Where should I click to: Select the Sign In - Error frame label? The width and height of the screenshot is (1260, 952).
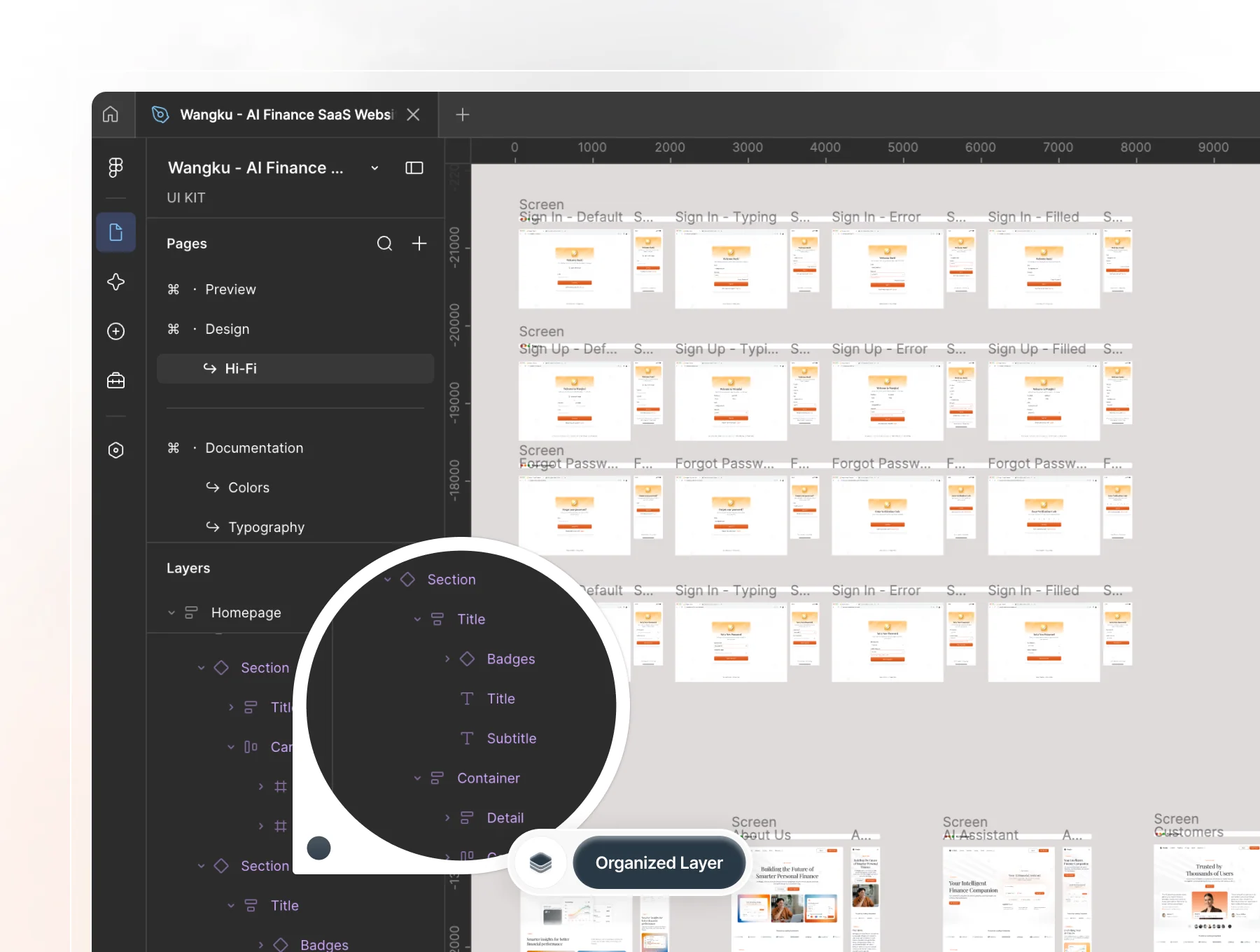tap(876, 217)
